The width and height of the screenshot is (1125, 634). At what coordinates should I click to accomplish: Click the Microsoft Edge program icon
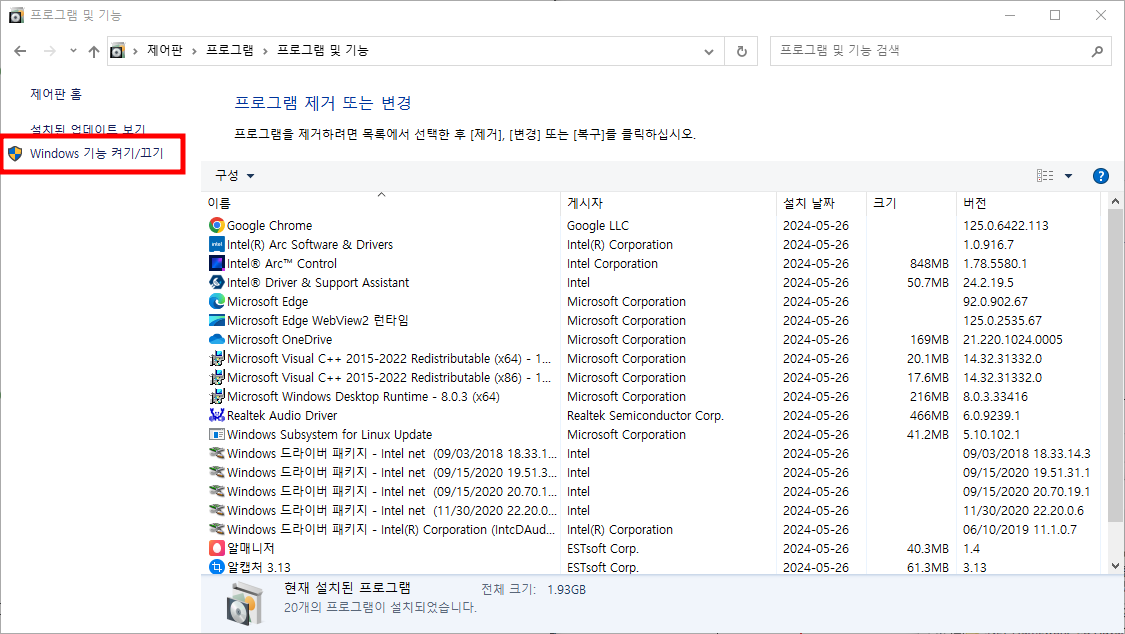pos(217,301)
